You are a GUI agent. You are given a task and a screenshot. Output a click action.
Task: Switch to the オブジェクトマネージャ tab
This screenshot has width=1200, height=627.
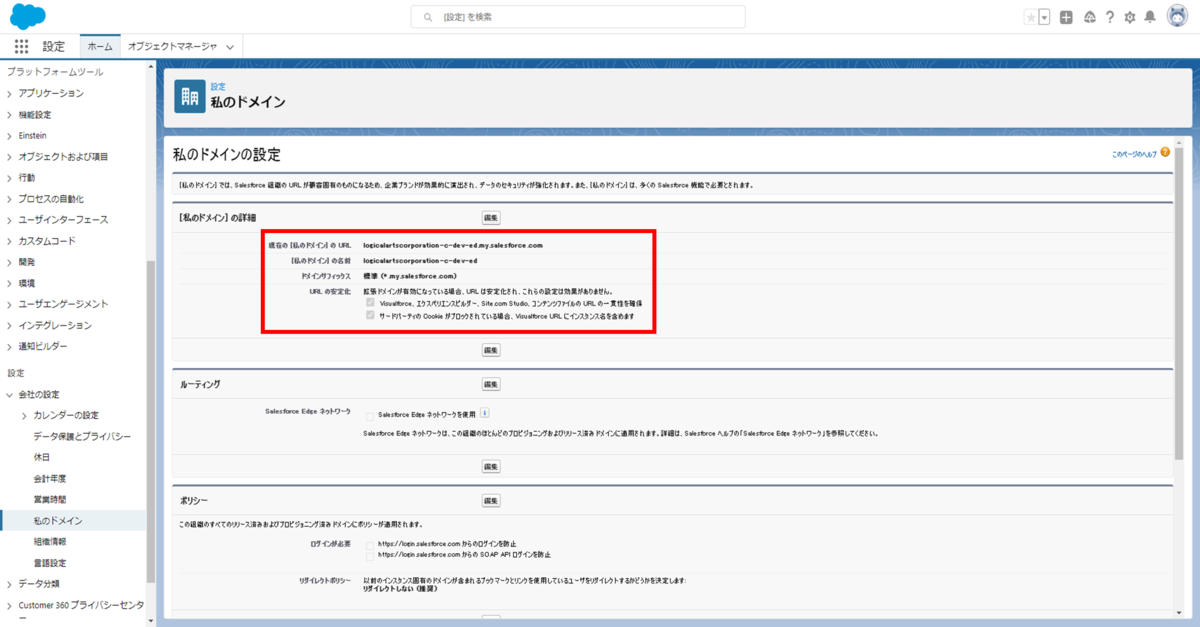click(x=173, y=46)
